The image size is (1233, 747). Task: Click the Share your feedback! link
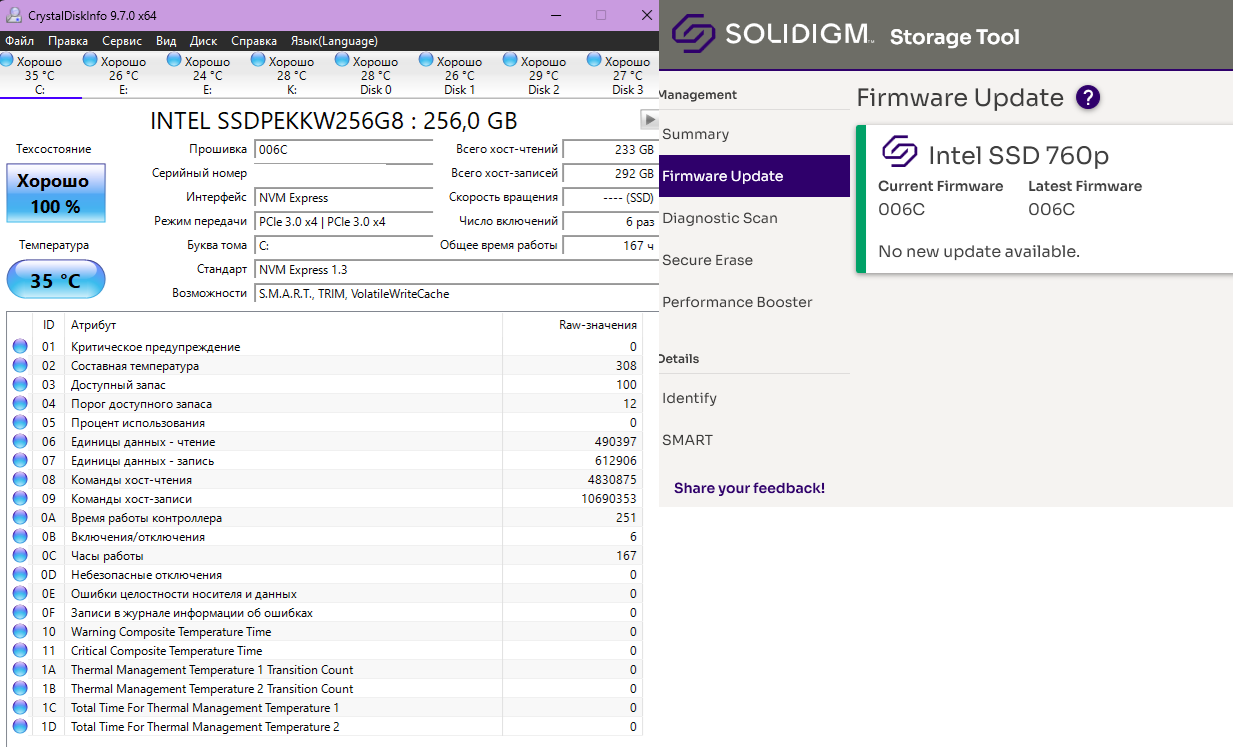(x=749, y=488)
